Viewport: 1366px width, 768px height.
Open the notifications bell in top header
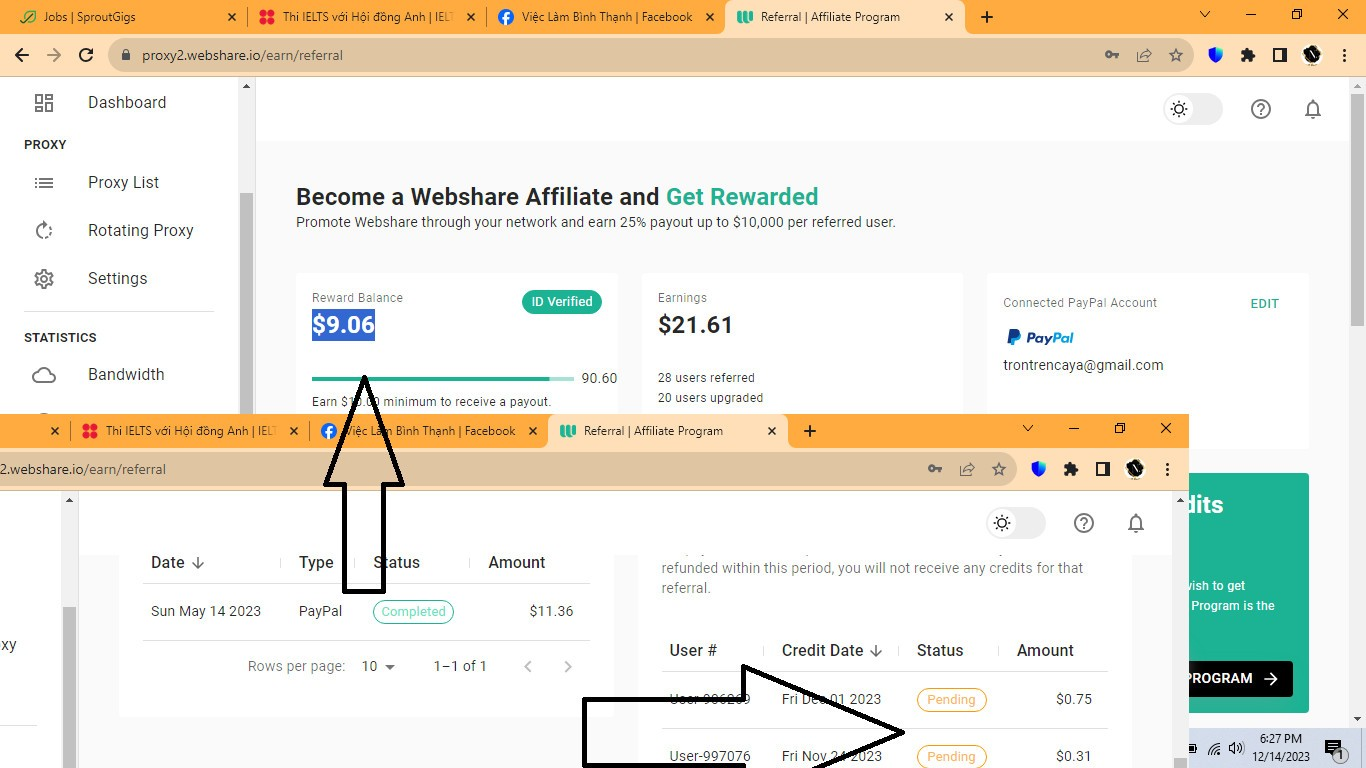tap(1313, 109)
